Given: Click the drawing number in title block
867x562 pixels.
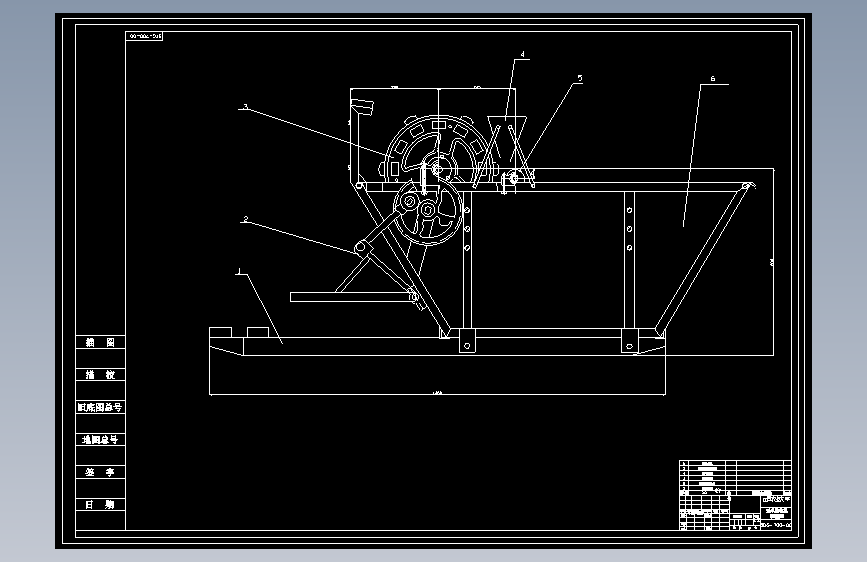Looking at the screenshot, I should click(776, 525).
